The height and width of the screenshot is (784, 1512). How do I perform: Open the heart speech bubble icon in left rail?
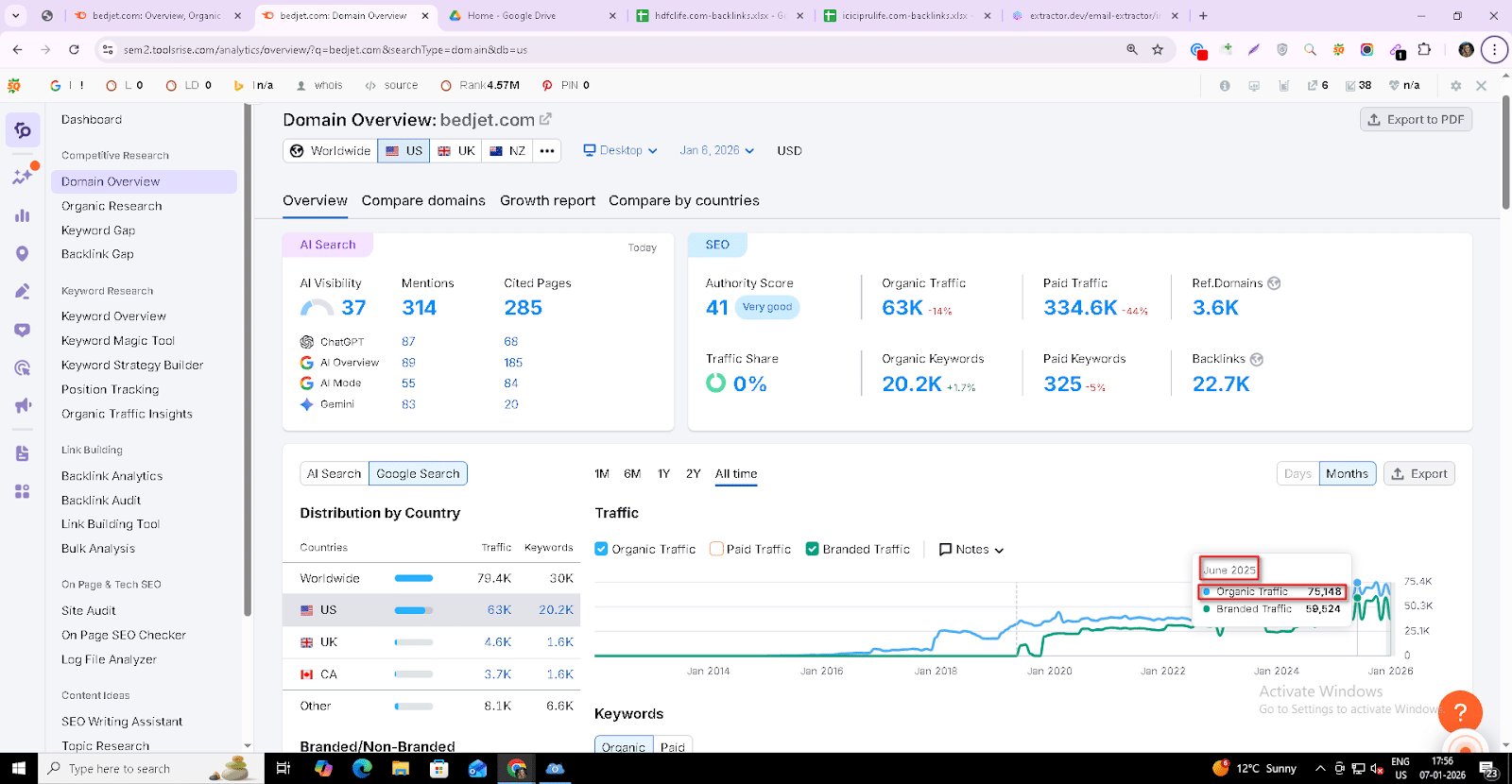point(23,330)
